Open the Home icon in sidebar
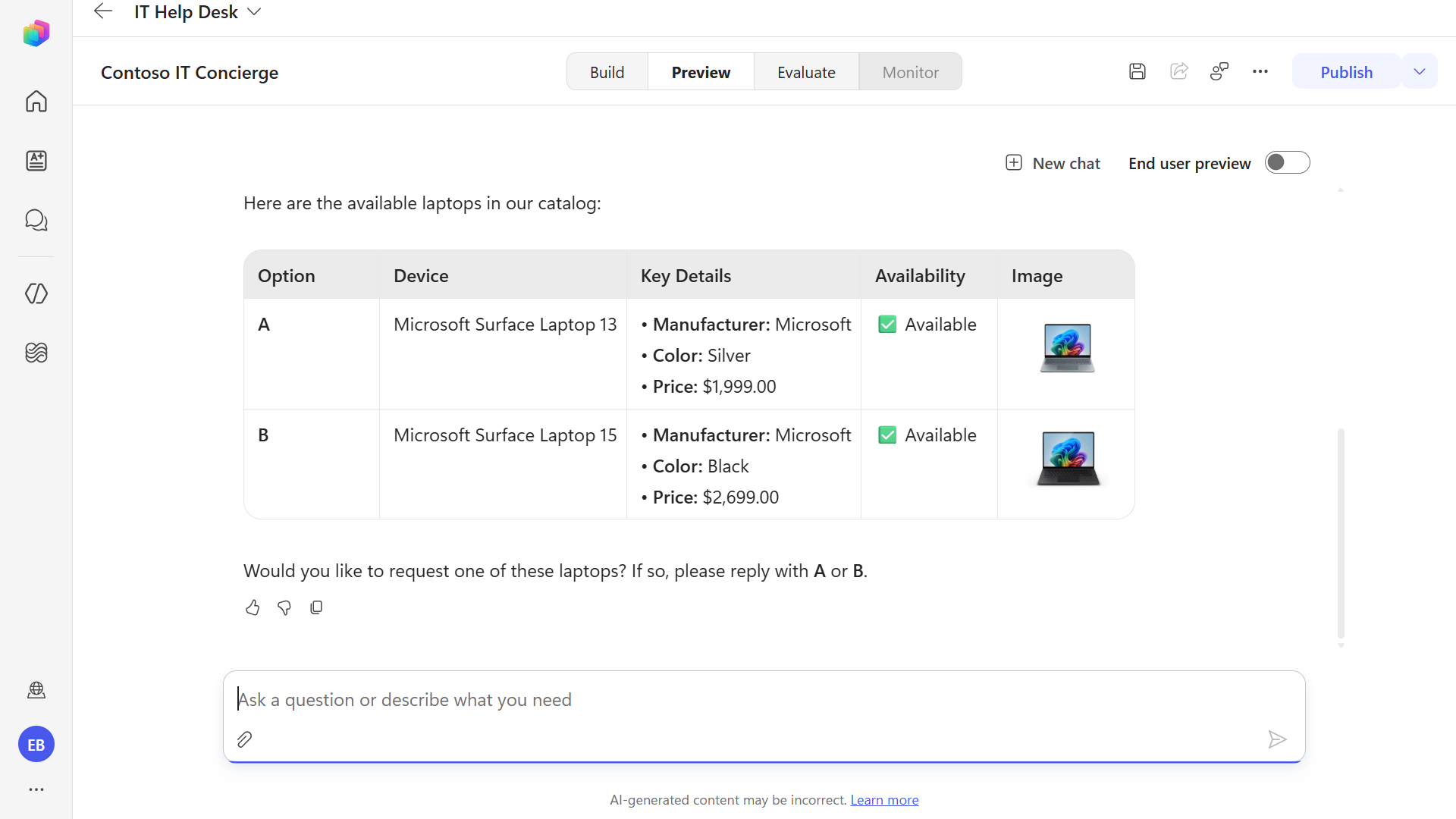The image size is (1456, 819). pos(36,102)
